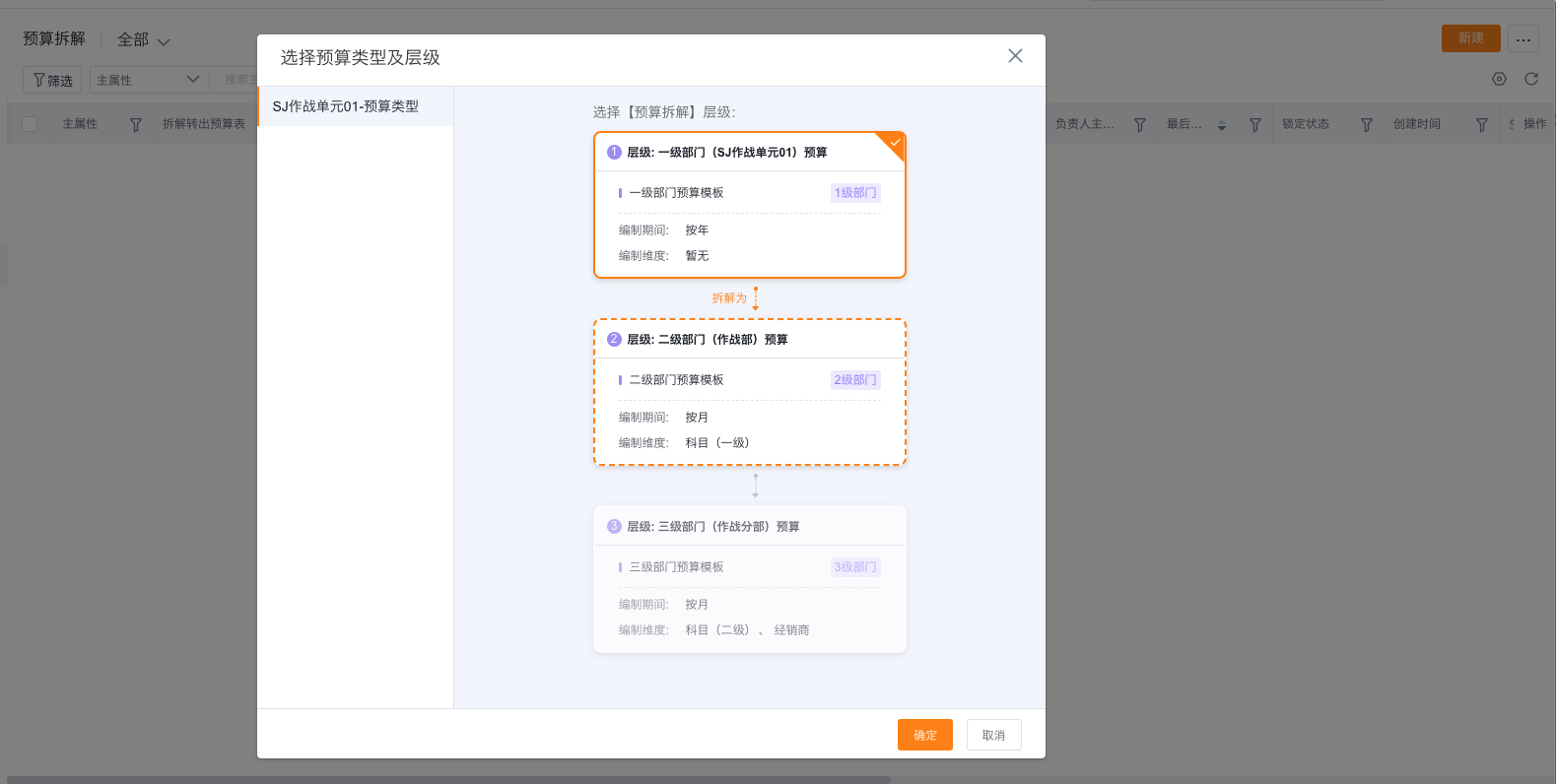Filter the 锁定状态 column
The height and width of the screenshot is (784, 1556).
1367,125
